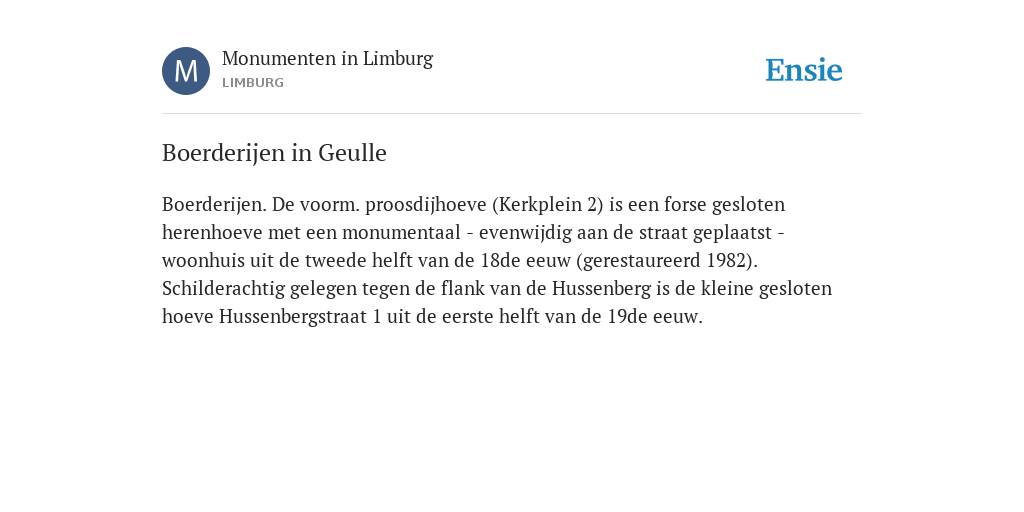This screenshot has height=512, width=1024.
Task: Click the horizontal divider line below header
Action: pos(512,114)
